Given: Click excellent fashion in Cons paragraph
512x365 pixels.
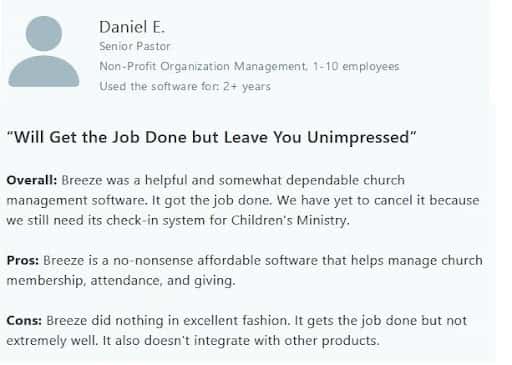Looking at the screenshot, I should (235, 320).
